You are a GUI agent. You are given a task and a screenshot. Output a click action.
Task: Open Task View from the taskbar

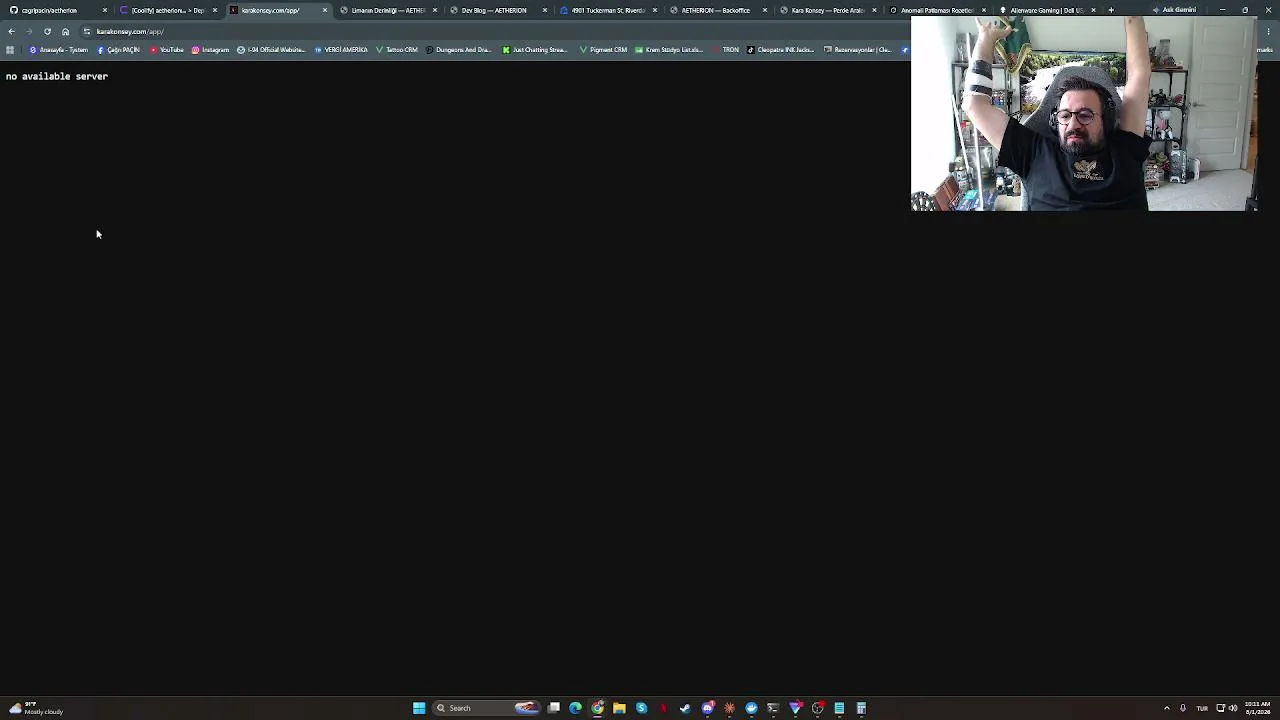553,708
